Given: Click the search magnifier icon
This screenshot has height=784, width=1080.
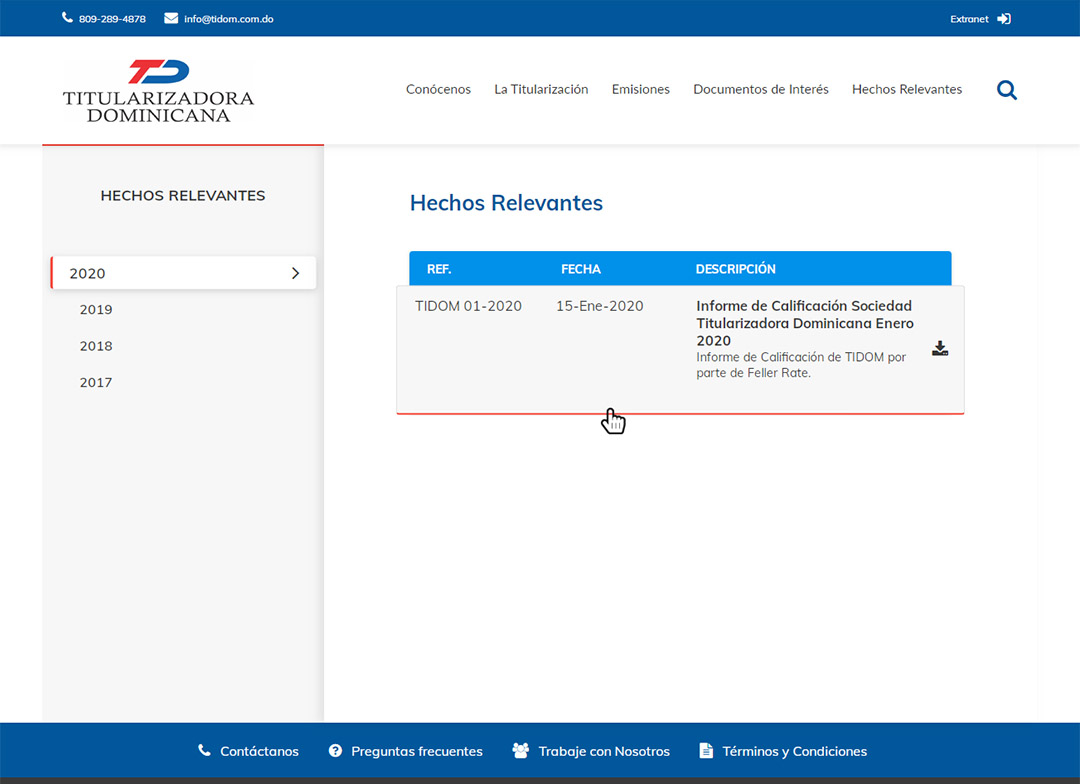Looking at the screenshot, I should point(1007,90).
